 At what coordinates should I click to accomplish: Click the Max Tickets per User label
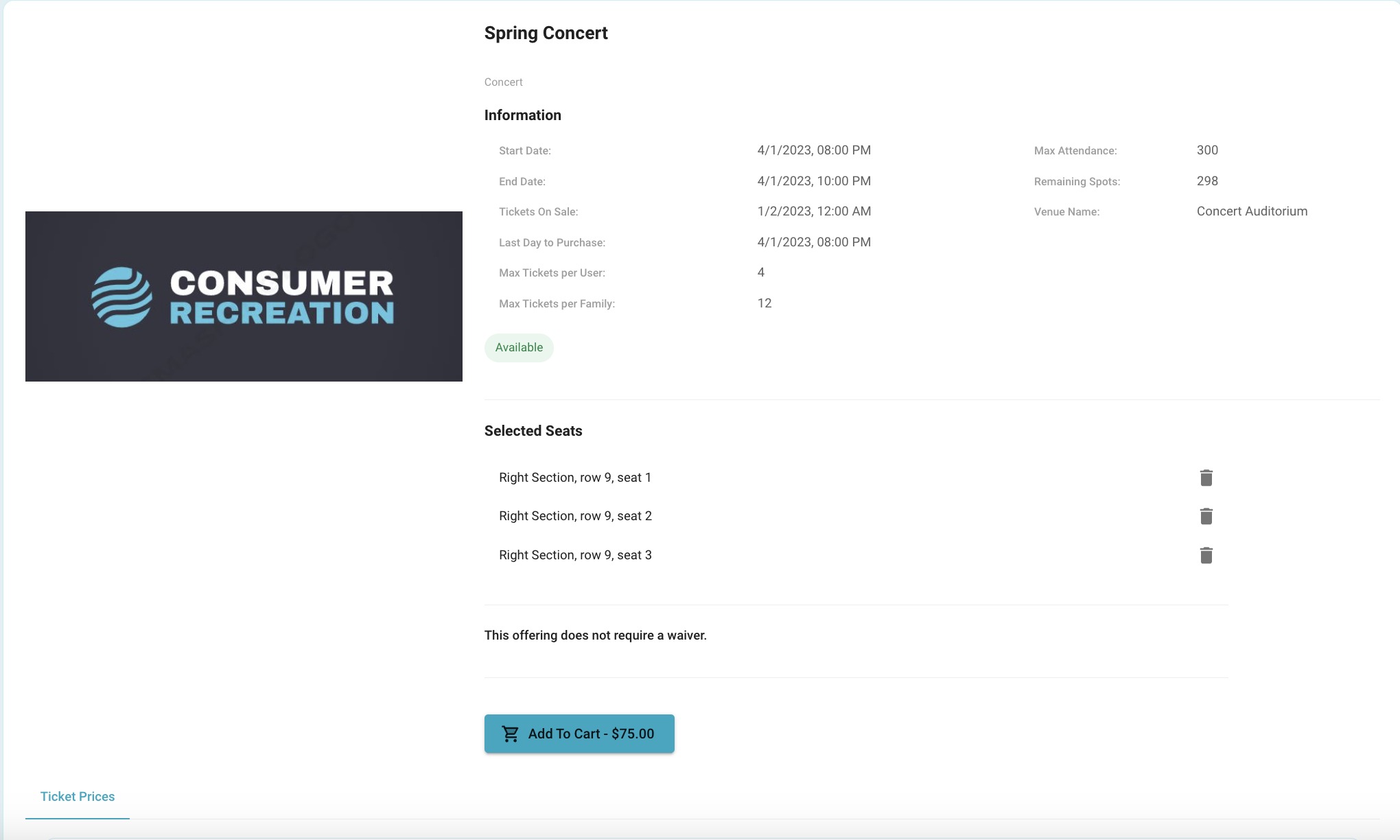[x=552, y=273]
